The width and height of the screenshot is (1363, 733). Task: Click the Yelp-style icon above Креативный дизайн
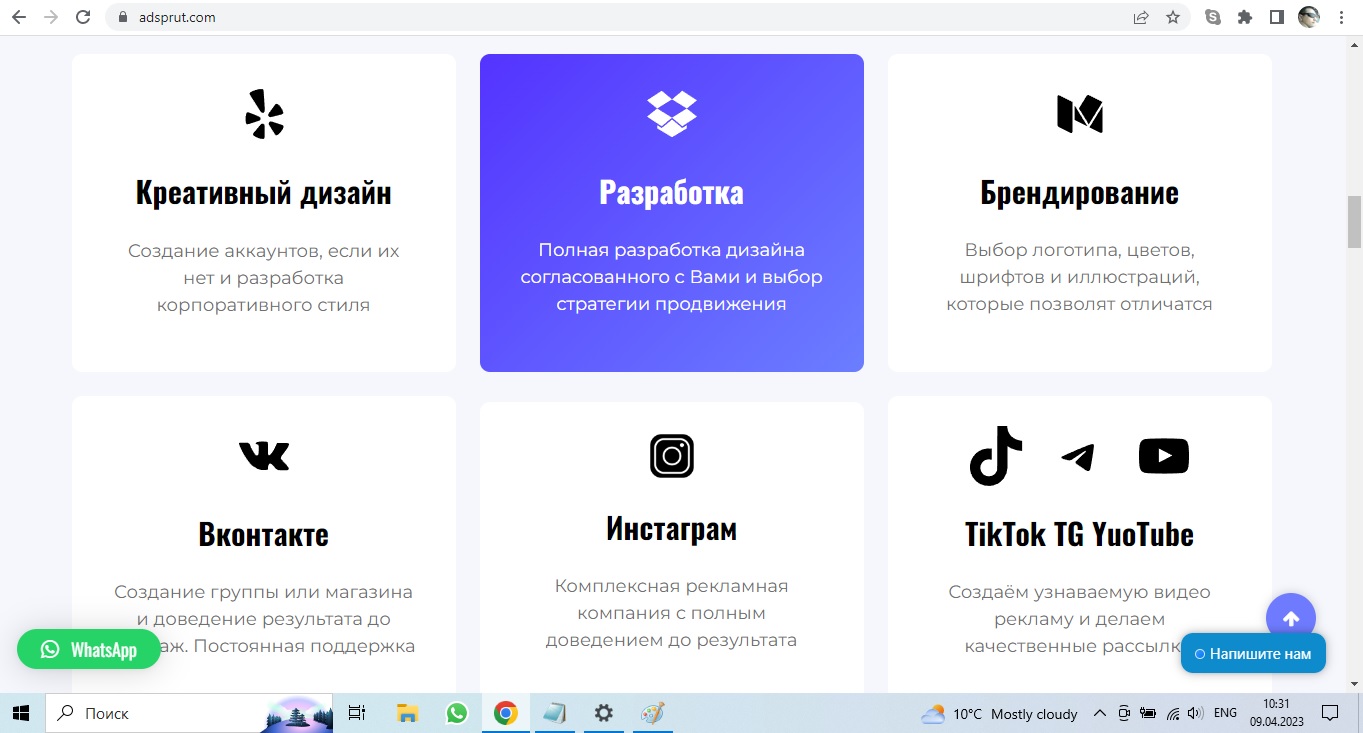pyautogui.click(x=264, y=114)
